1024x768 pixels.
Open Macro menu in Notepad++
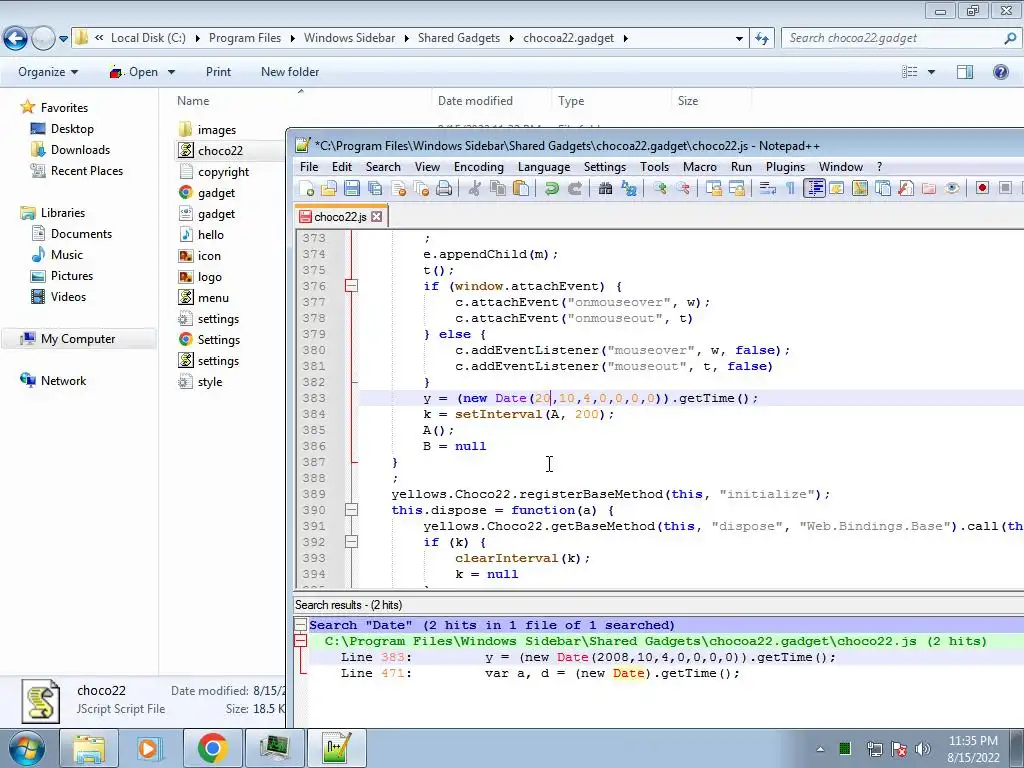(699, 167)
